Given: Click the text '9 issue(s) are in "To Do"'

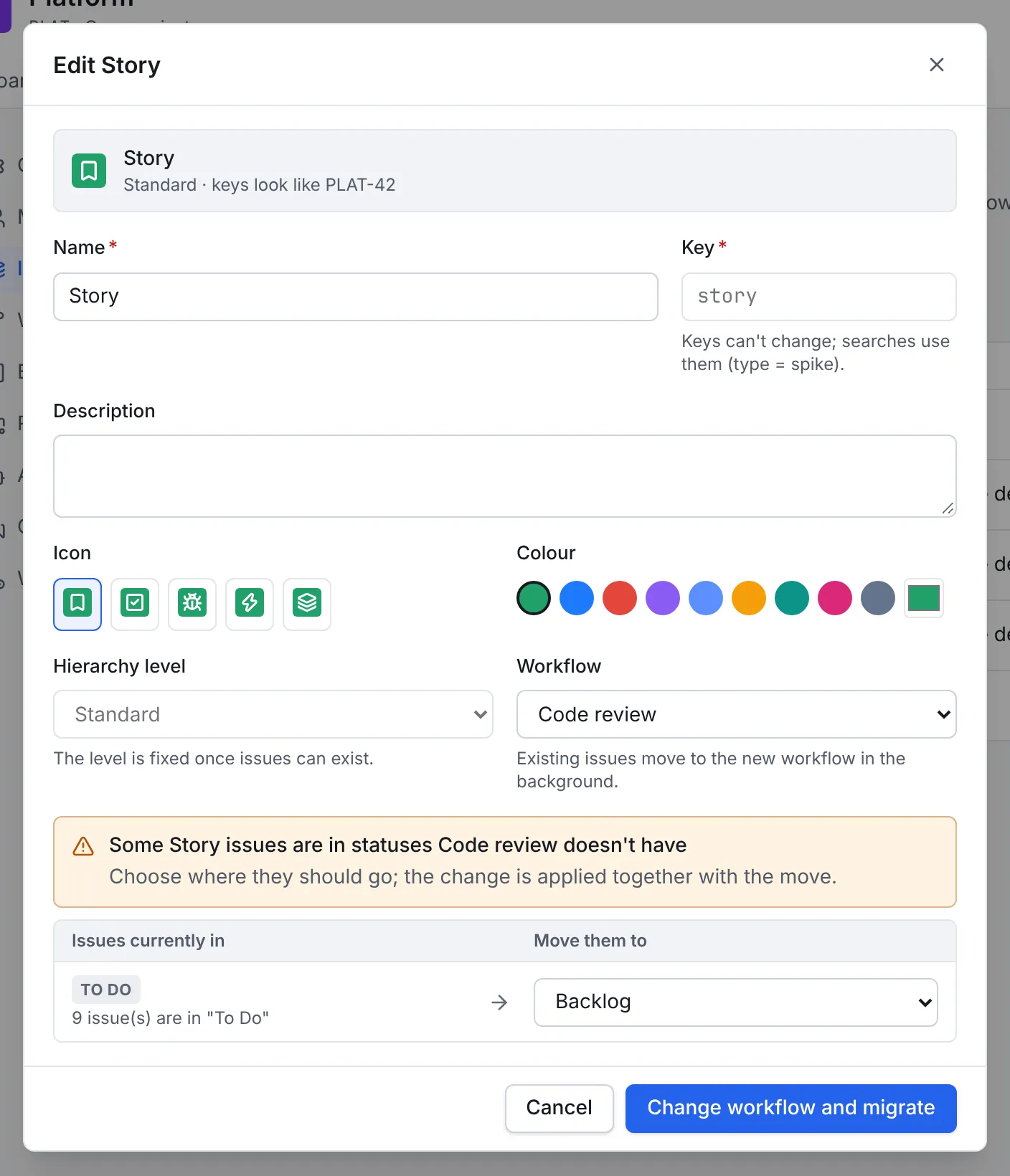Looking at the screenshot, I should pos(171,1018).
